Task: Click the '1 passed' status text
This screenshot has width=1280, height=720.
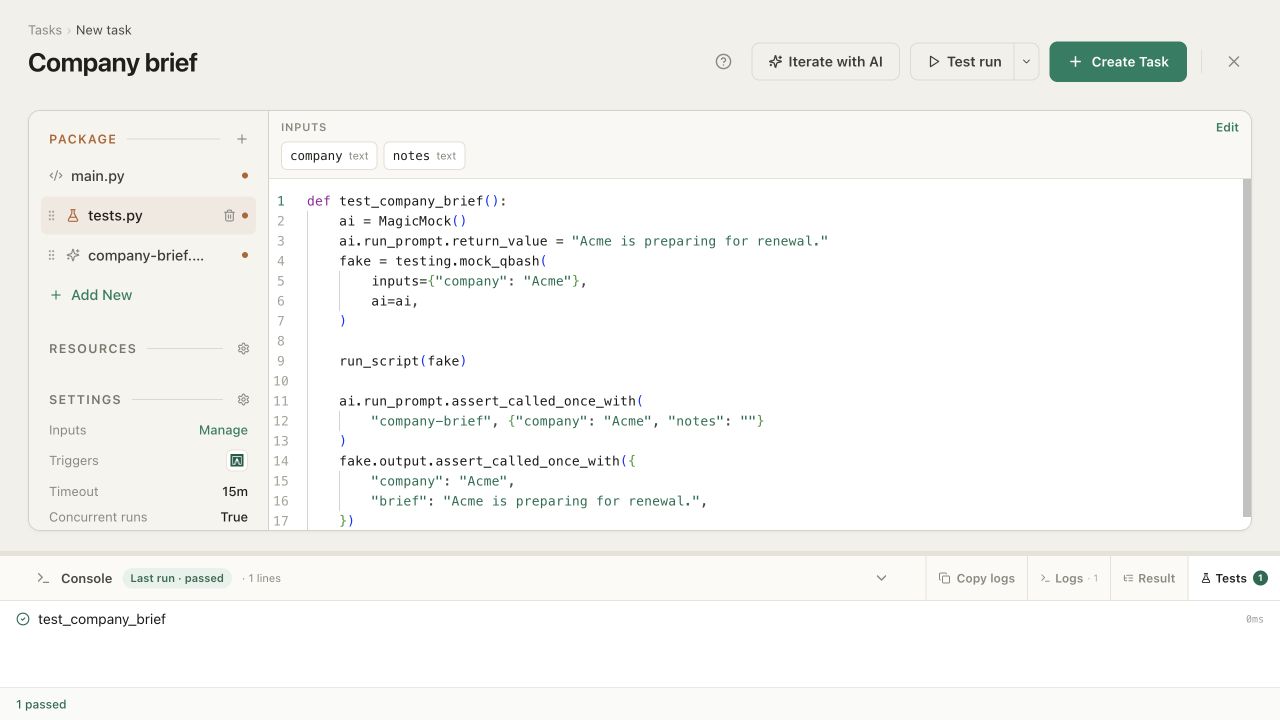Action: tap(41, 704)
